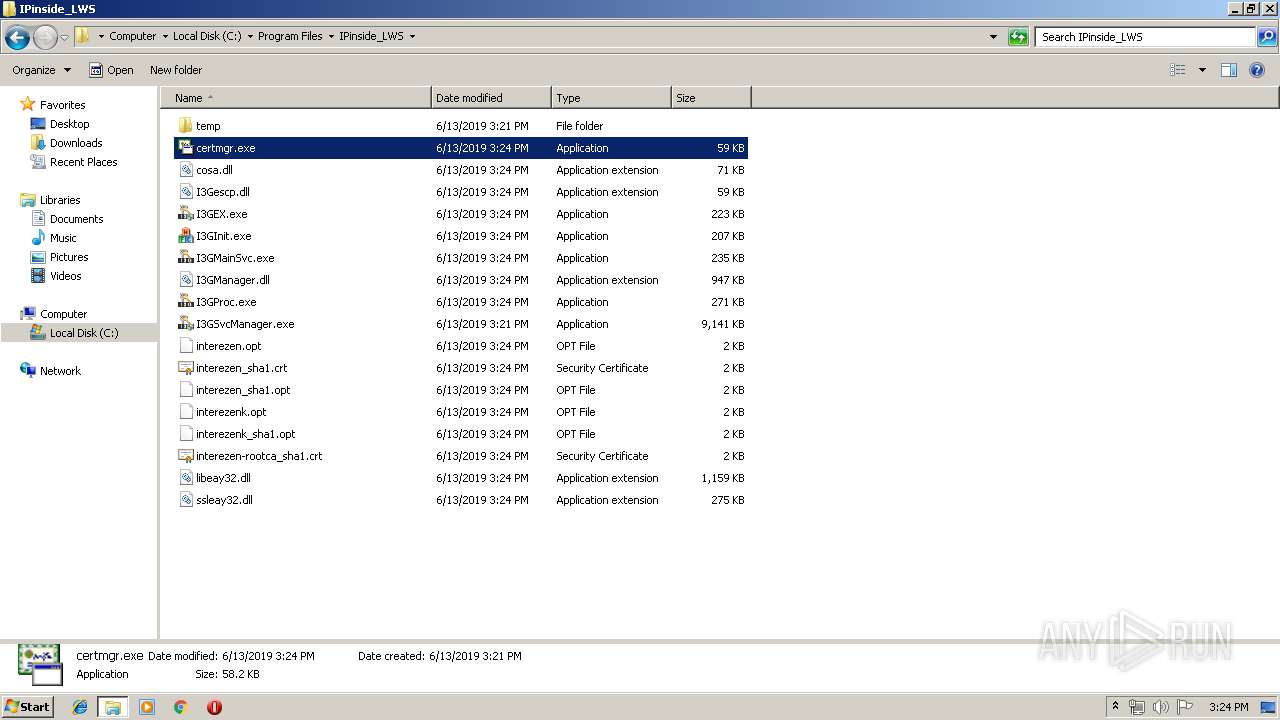Open the Videos library

click(65, 276)
